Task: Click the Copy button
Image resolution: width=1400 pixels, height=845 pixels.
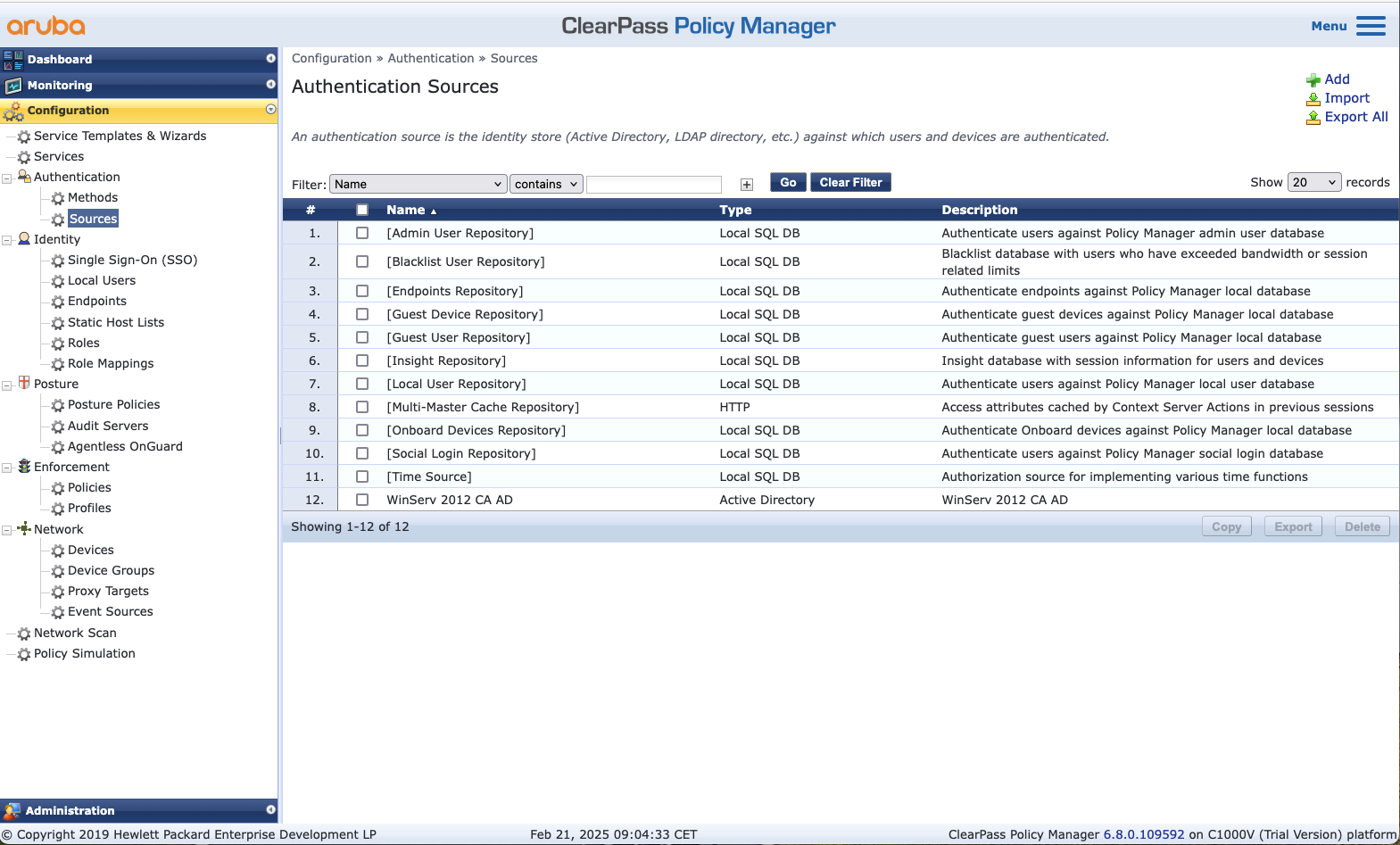Action: 1227,526
